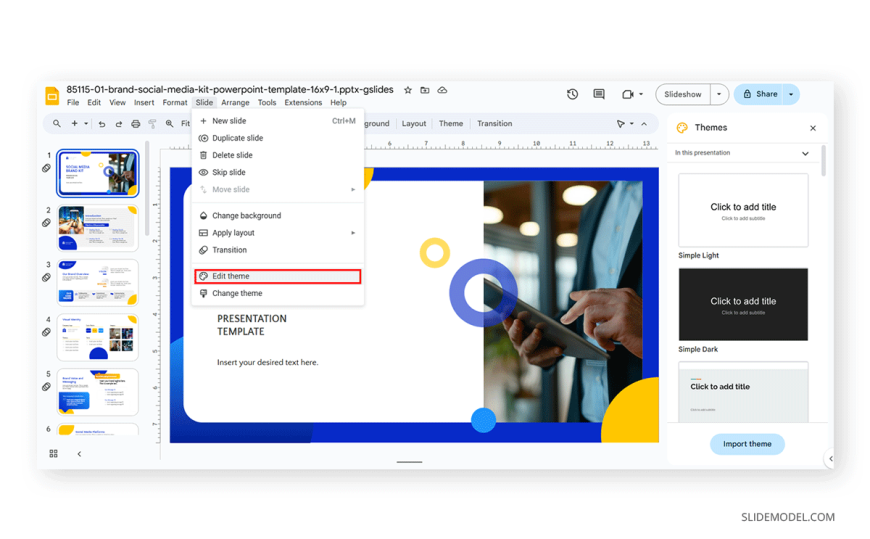
Task: Click the Themes panel scrollbar
Action: coord(823,161)
